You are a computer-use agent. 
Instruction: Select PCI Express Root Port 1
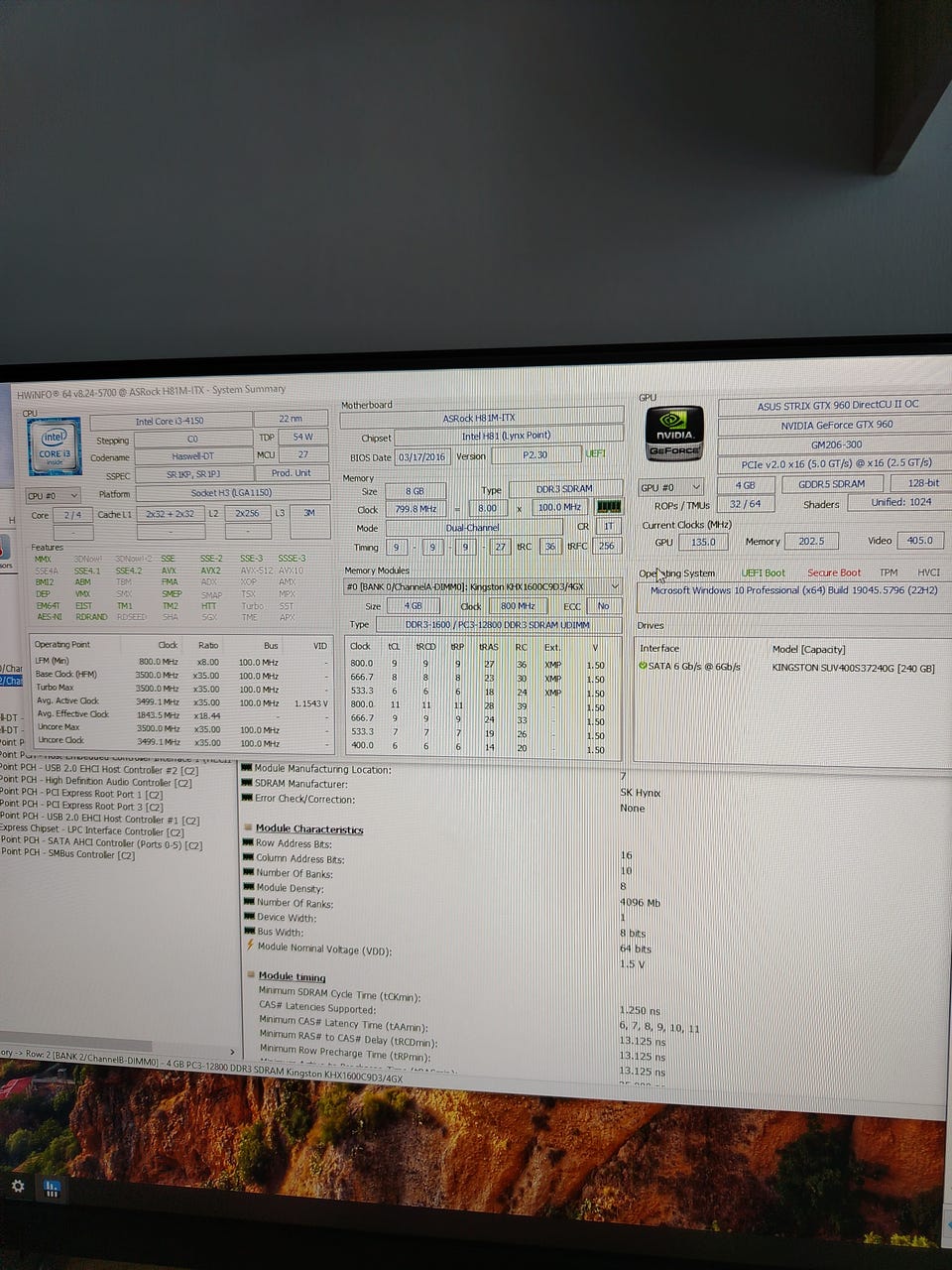click(81, 795)
